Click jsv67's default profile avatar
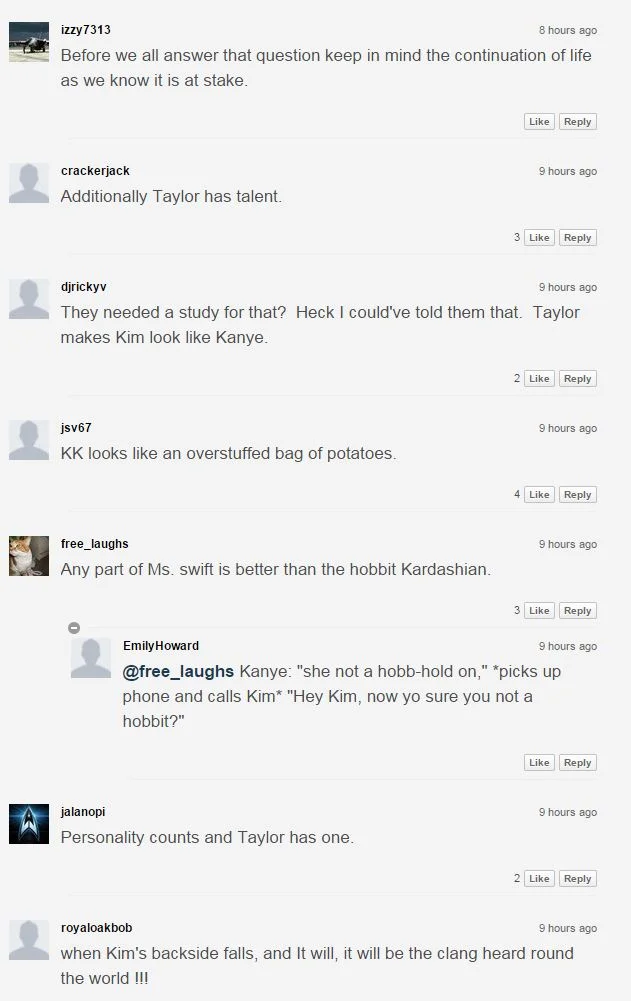Screen dimensions: 631x1001 pos(29,440)
